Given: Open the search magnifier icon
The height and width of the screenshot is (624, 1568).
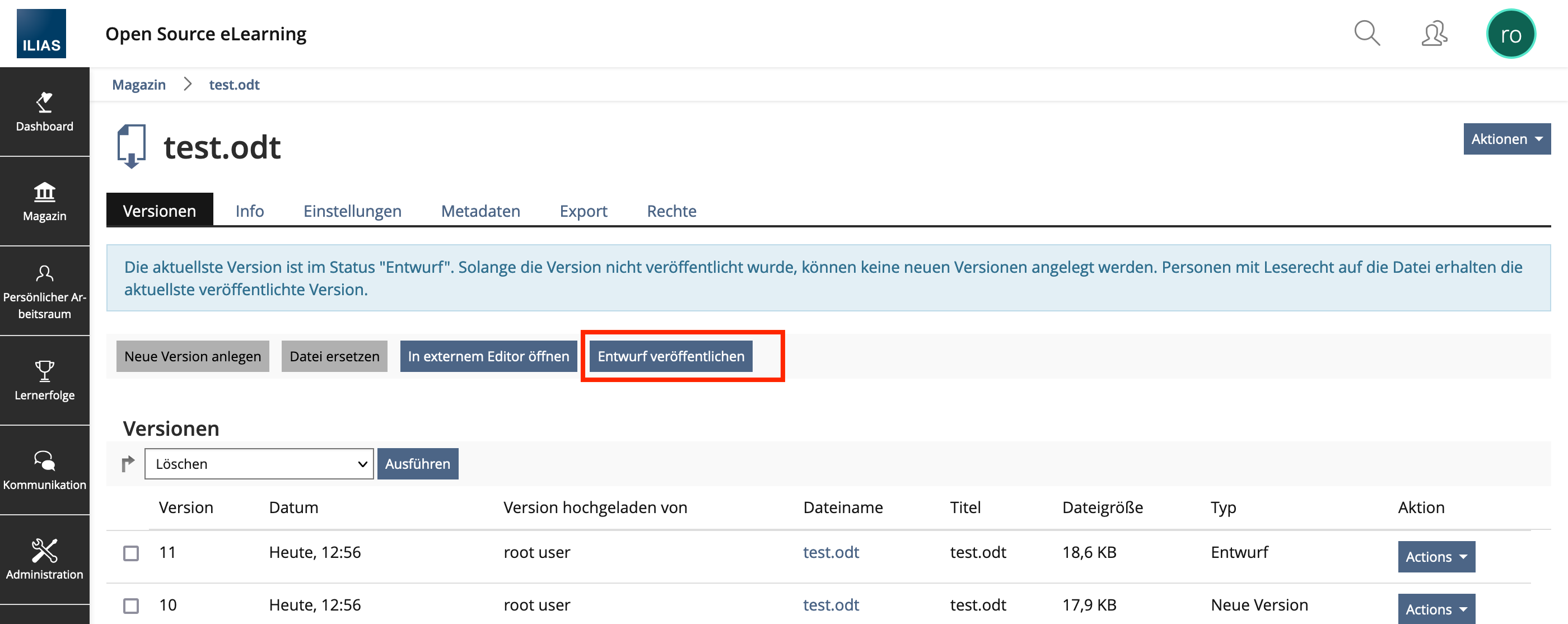Looking at the screenshot, I should (x=1366, y=34).
